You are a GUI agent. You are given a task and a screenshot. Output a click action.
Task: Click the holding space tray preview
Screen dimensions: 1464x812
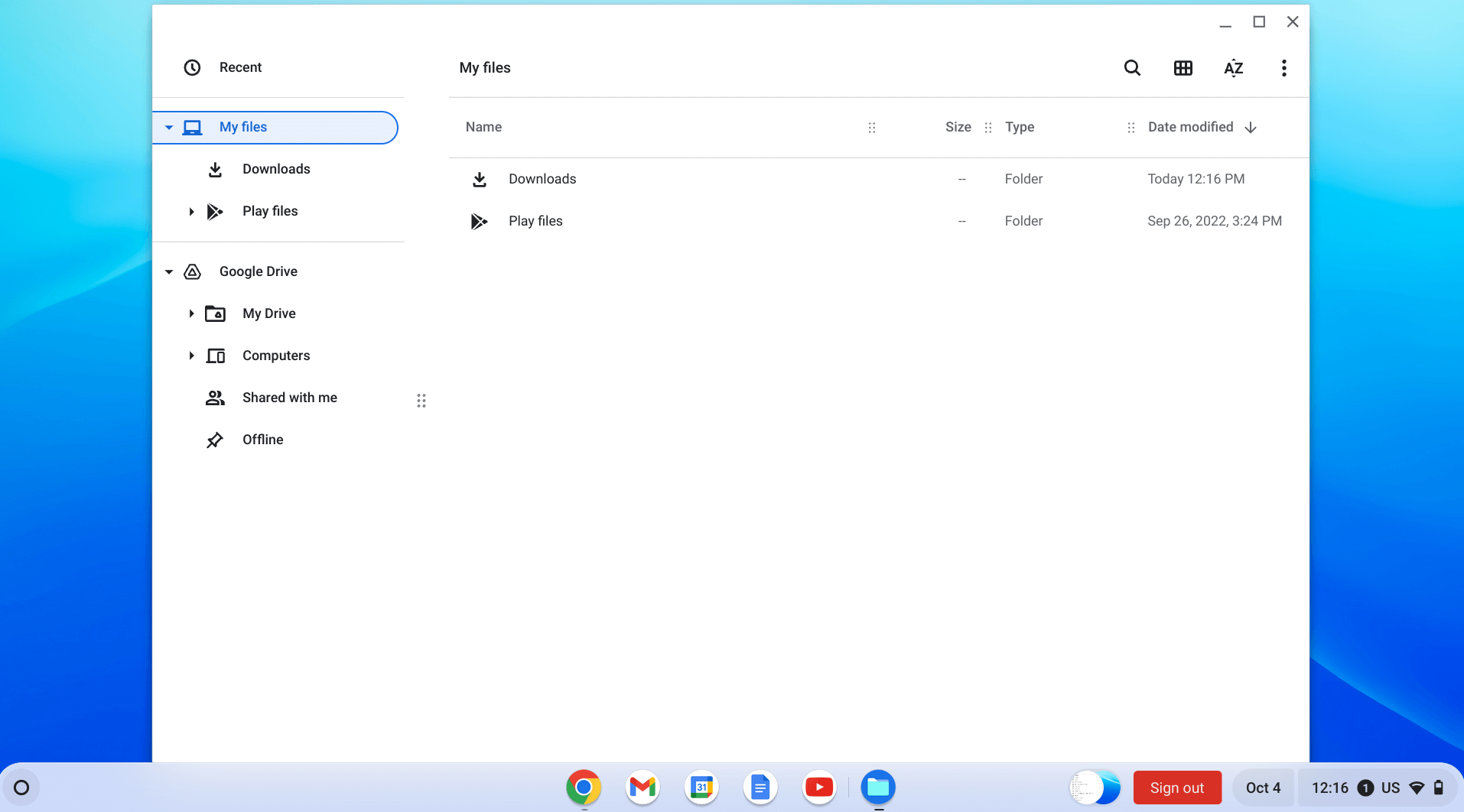(1095, 788)
